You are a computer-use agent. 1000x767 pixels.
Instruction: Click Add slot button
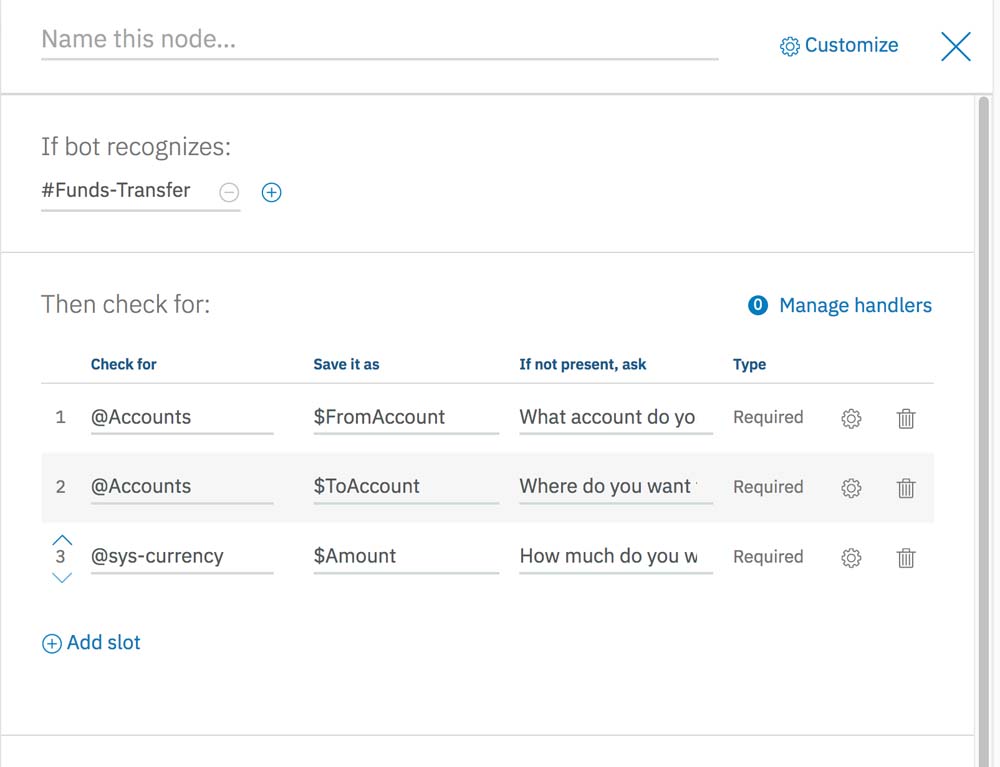click(x=91, y=643)
